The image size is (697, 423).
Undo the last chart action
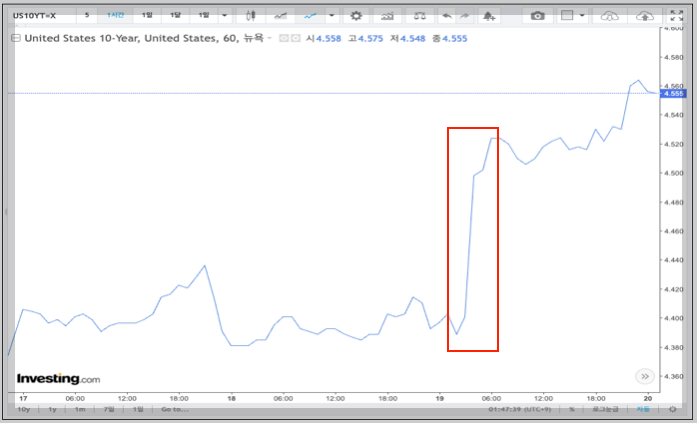coord(447,16)
